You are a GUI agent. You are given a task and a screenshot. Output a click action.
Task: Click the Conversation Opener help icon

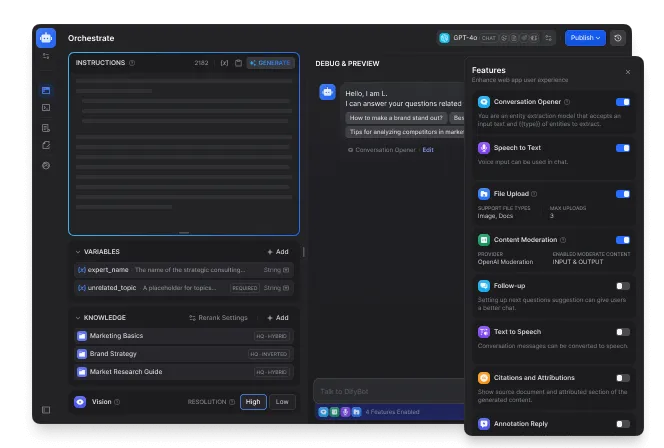point(569,102)
